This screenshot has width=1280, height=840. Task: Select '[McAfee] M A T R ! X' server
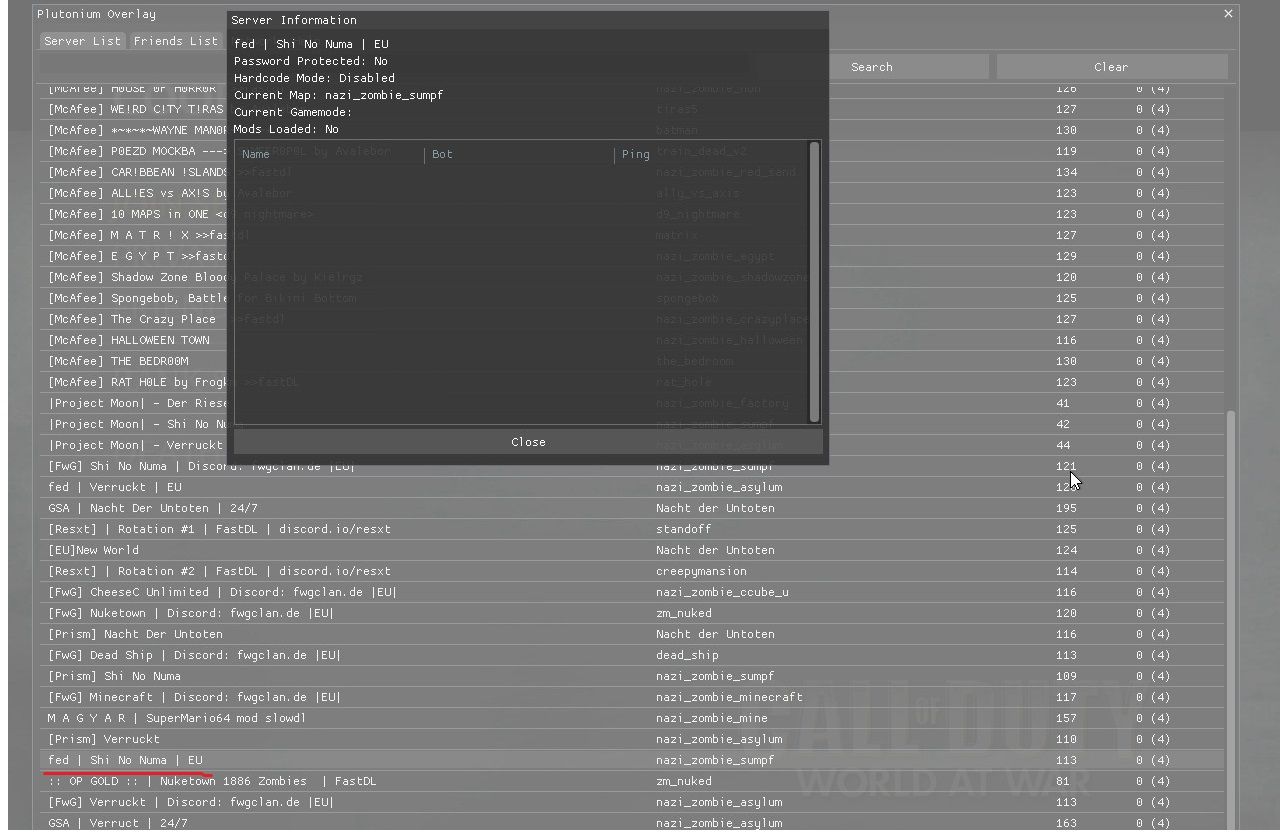point(134,235)
